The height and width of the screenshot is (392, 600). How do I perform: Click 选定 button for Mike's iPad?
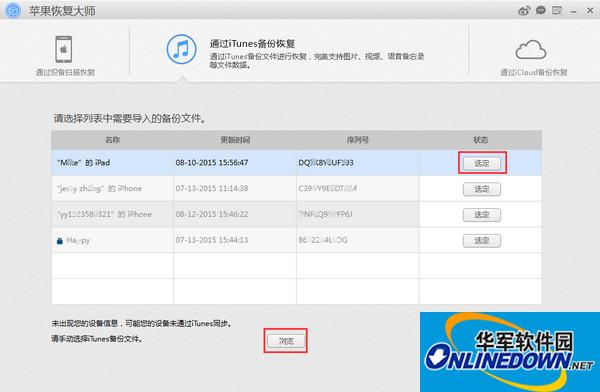(482, 163)
